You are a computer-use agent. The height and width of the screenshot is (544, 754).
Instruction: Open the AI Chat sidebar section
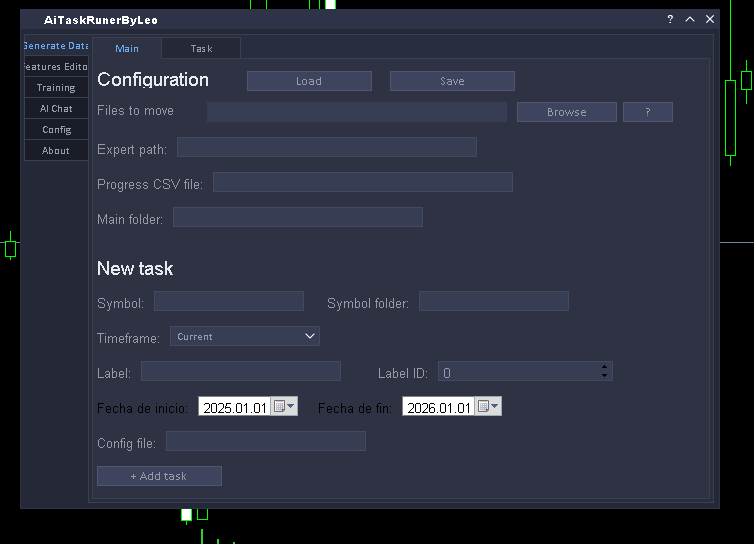(56, 109)
